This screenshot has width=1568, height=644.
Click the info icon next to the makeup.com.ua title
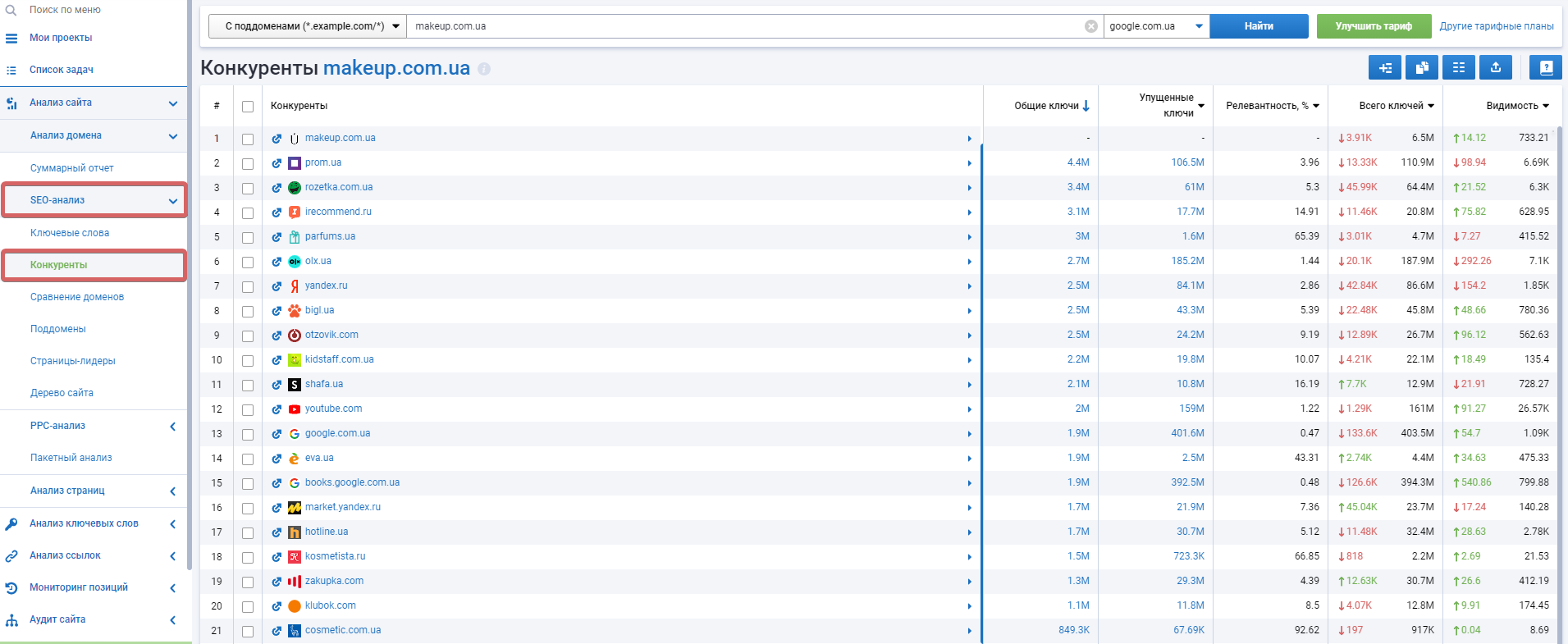(484, 69)
